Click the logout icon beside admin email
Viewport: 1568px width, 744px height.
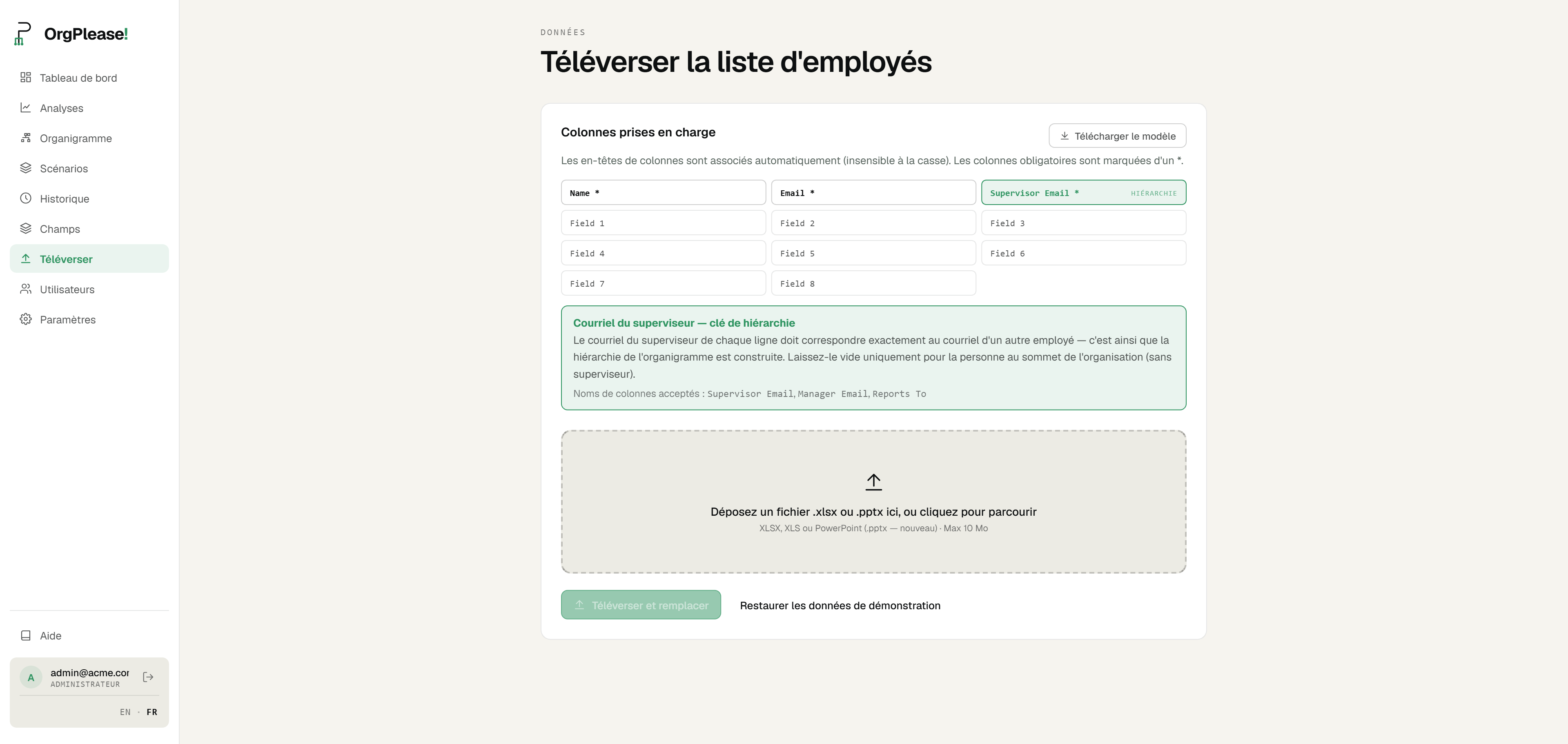148,677
